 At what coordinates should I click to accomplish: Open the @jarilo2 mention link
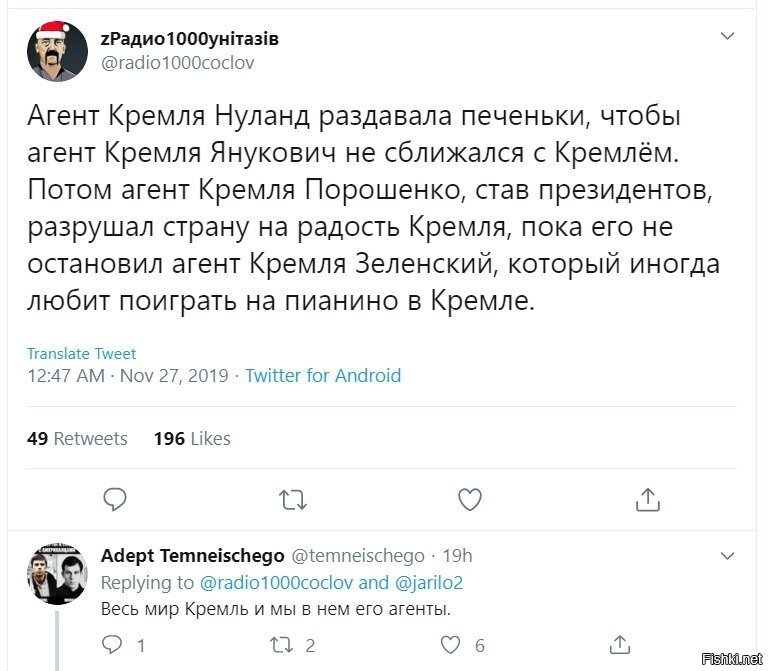click(428, 583)
